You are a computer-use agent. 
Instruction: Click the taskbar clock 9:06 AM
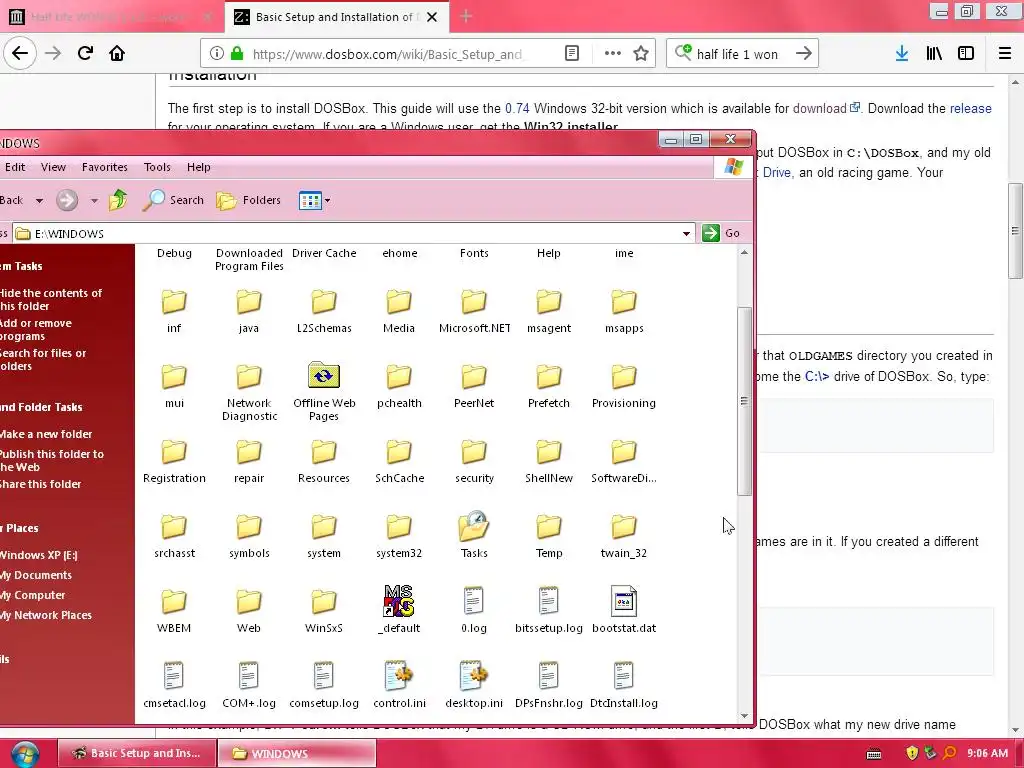987,753
